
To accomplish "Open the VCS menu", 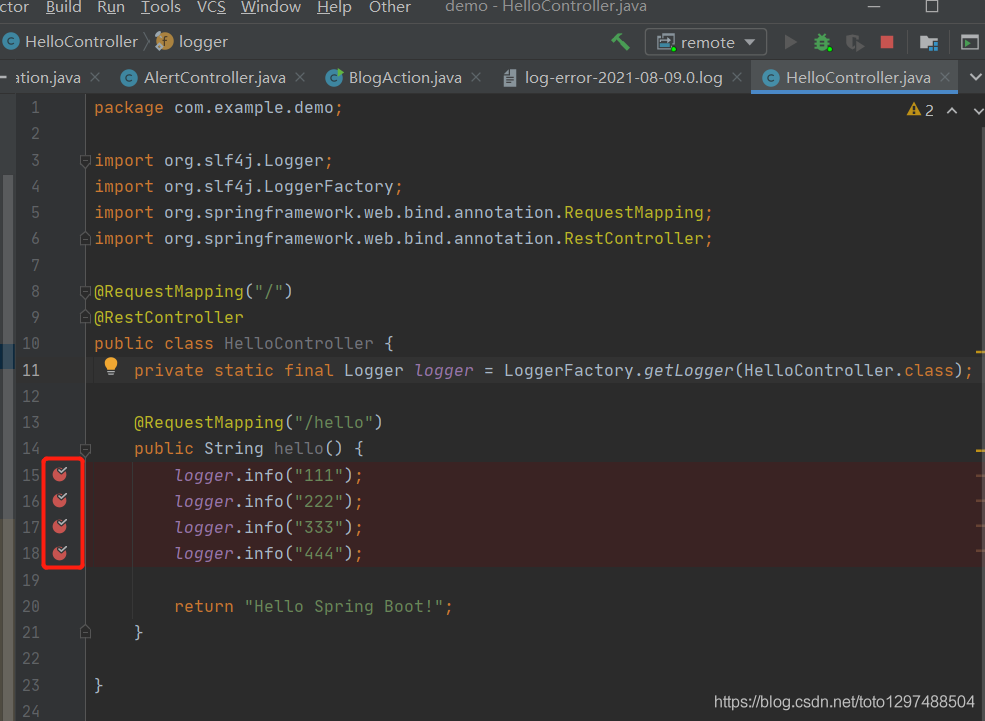I will (x=211, y=8).
